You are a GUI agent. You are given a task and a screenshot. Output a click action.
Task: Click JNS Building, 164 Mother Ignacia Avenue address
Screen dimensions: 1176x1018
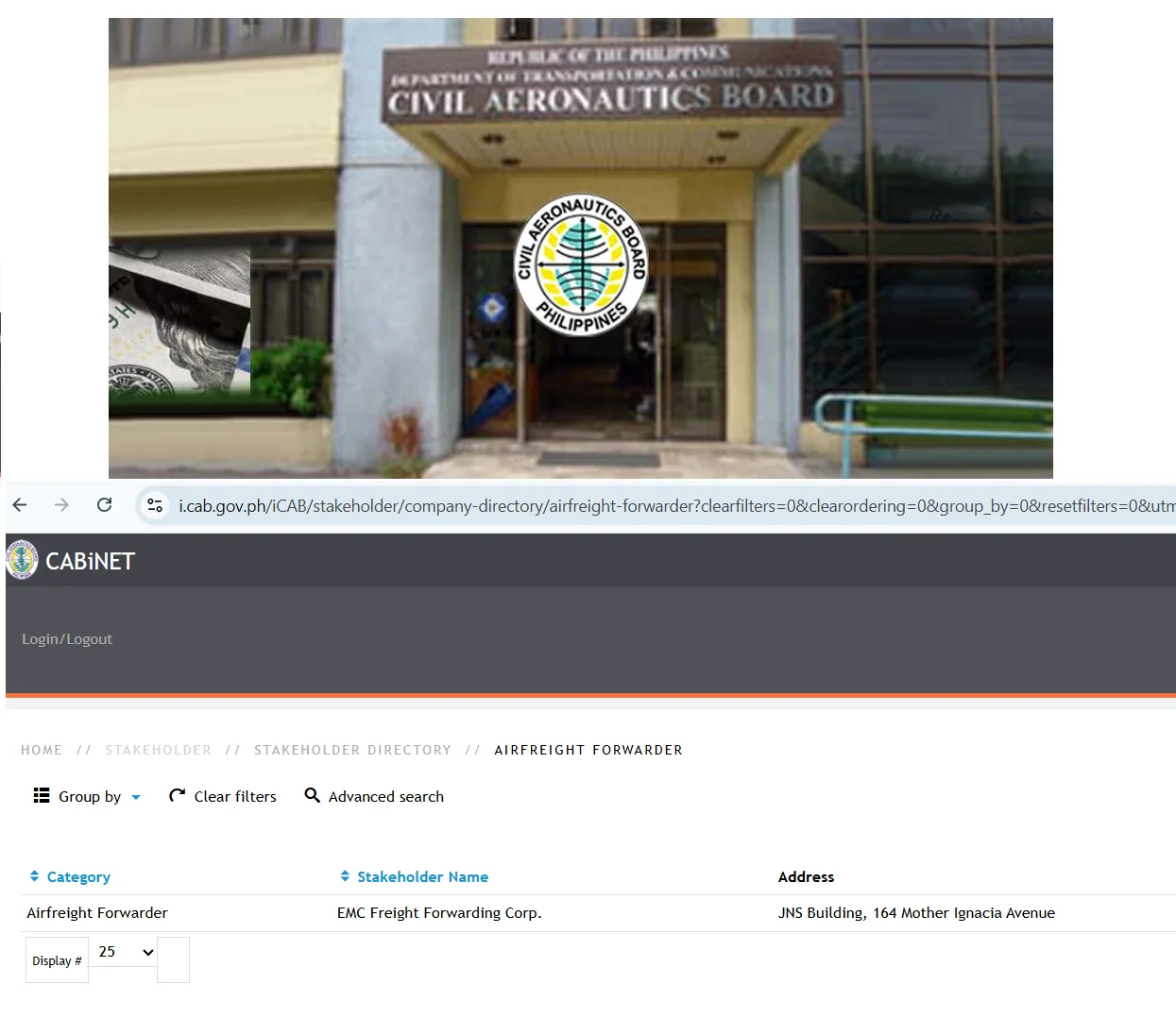[x=916, y=912]
